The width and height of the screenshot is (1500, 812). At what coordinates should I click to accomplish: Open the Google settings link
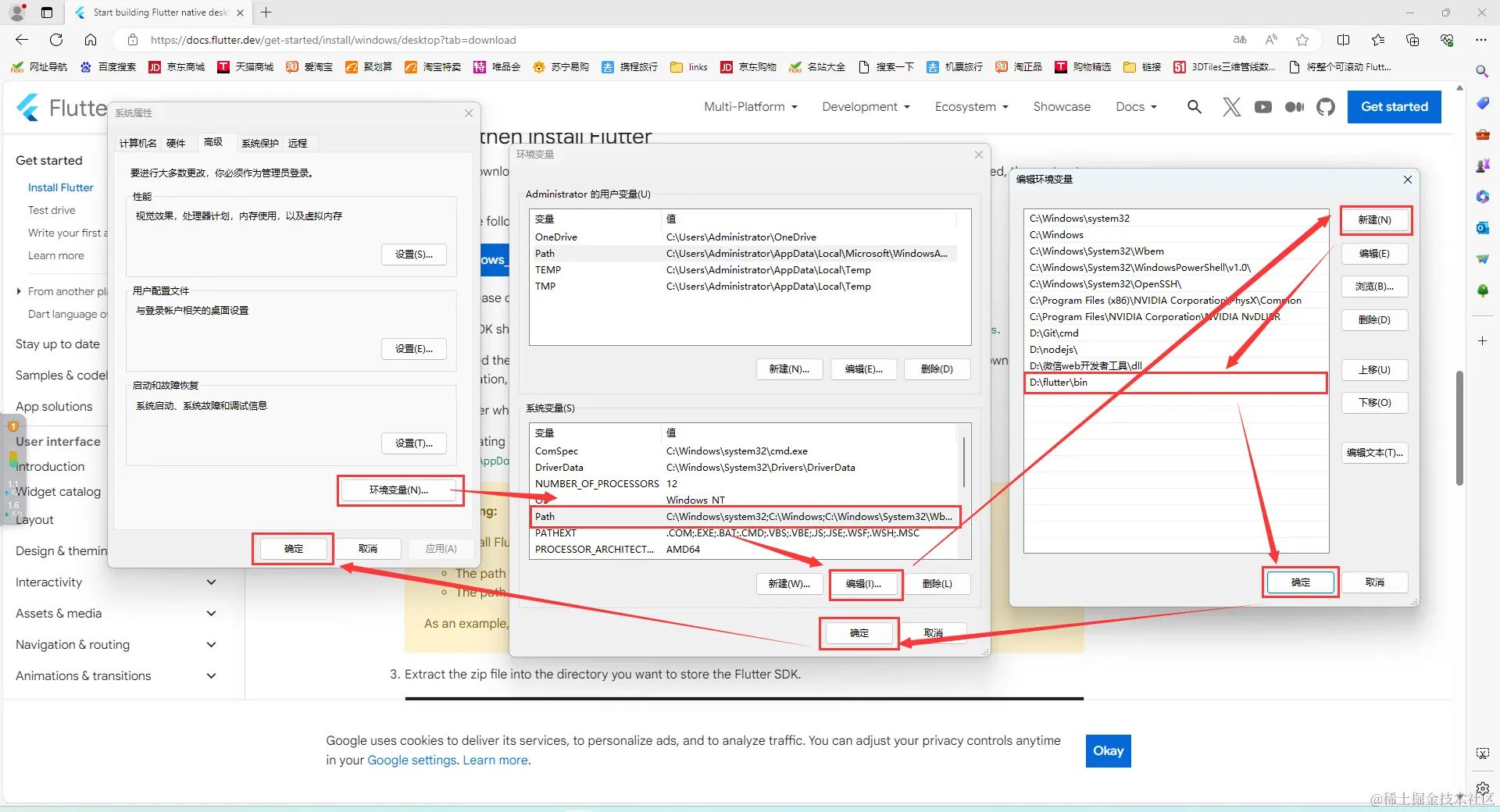[x=412, y=760]
